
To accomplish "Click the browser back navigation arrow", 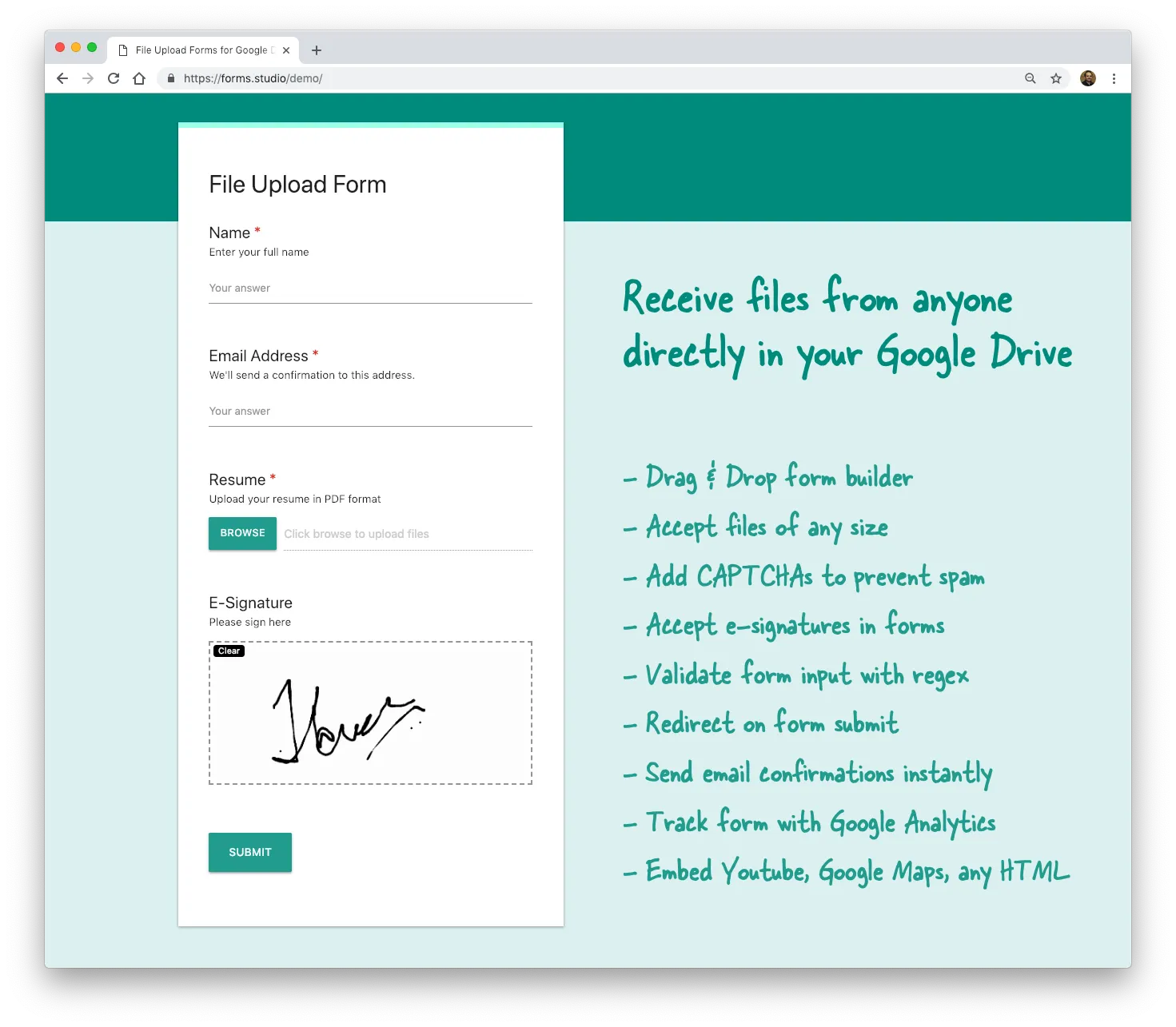I will coord(62,78).
